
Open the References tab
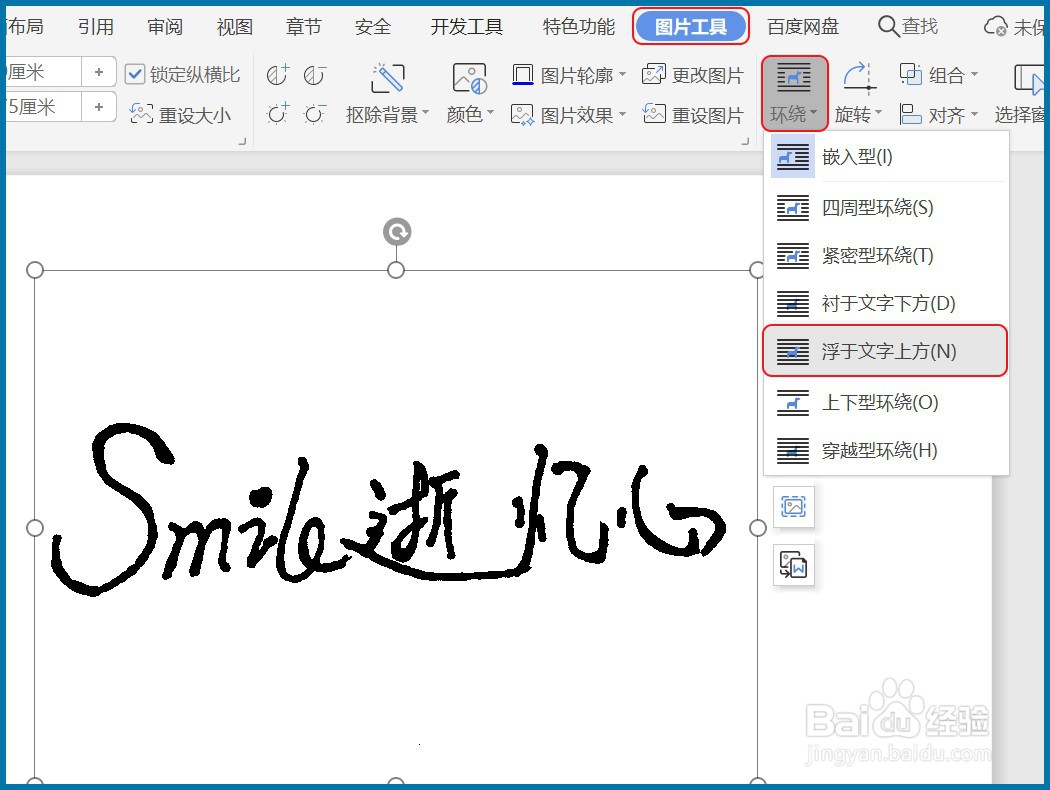(x=96, y=27)
